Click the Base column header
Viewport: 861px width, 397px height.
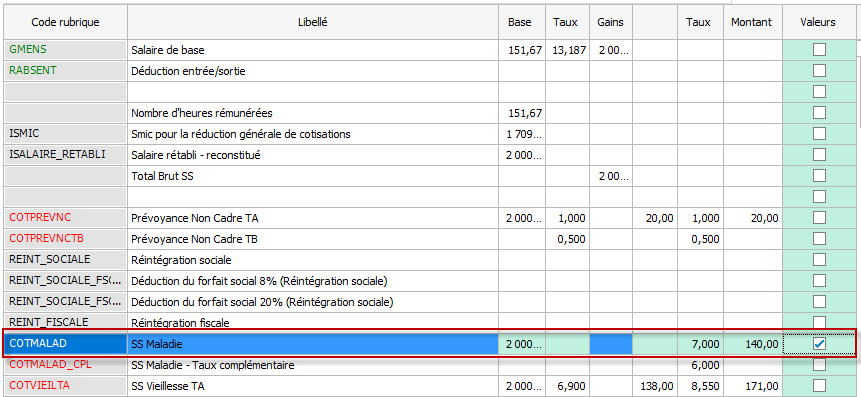519,23
